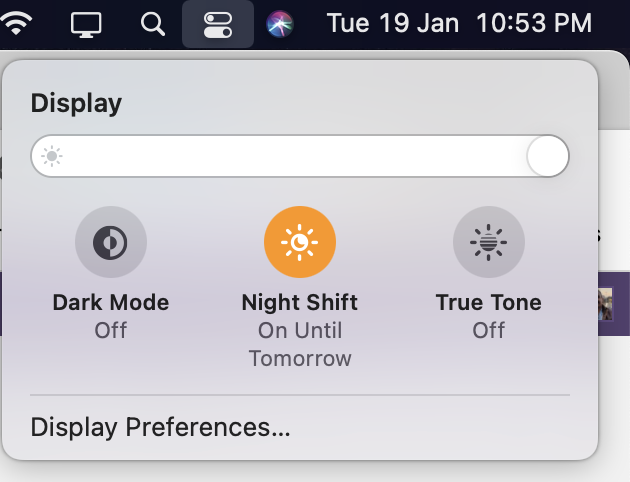Click the Dark Mode text label
Screen dimensions: 630x482
(x=111, y=302)
